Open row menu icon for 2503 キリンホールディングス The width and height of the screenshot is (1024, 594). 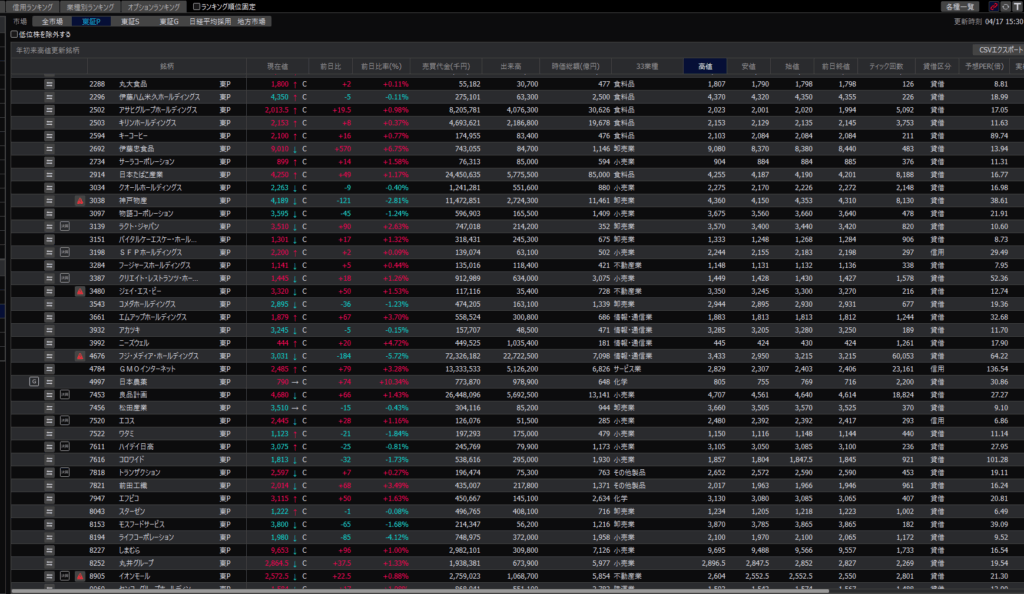49,123
